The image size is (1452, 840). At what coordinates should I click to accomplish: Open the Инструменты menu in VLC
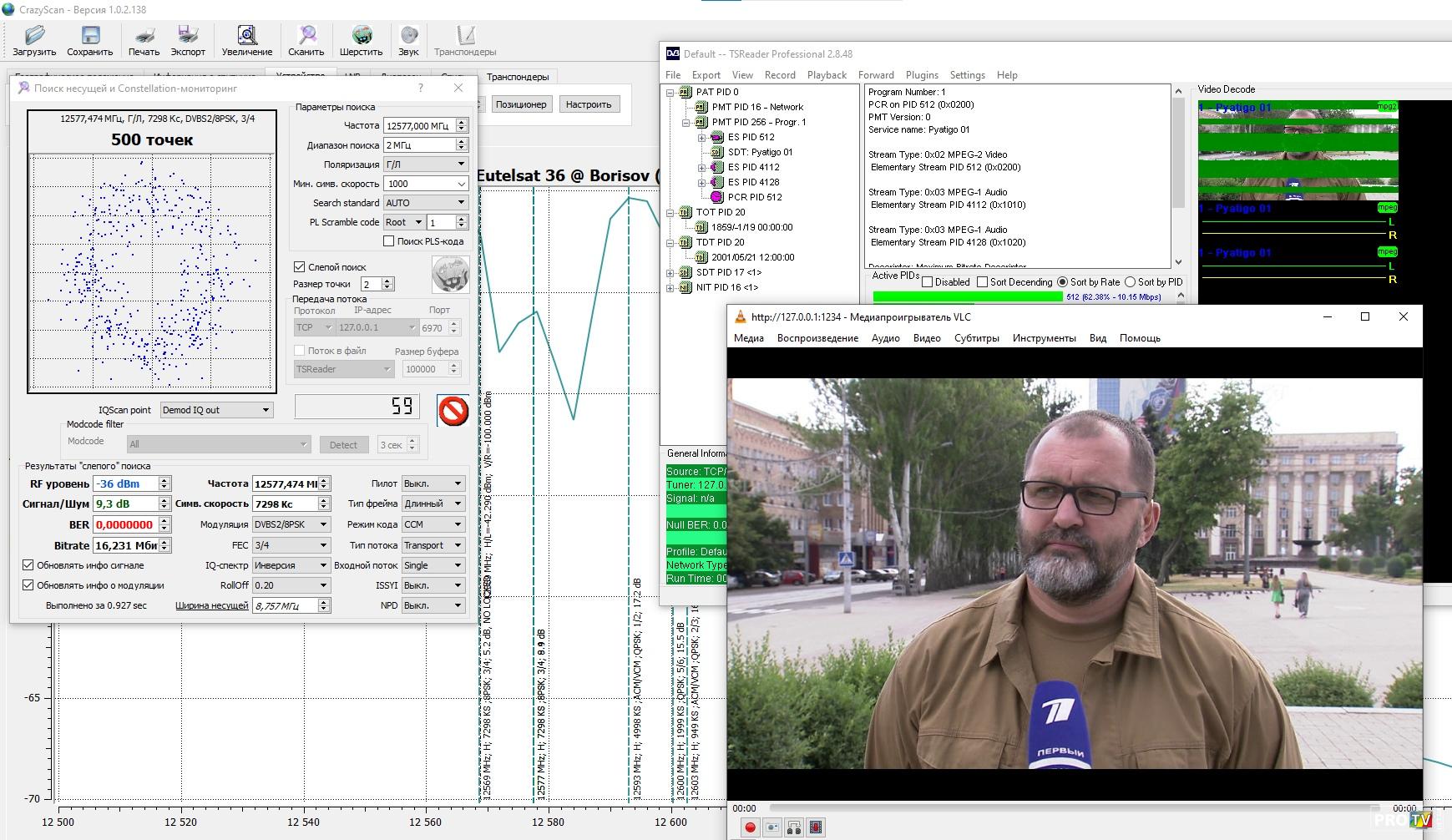(x=1044, y=338)
